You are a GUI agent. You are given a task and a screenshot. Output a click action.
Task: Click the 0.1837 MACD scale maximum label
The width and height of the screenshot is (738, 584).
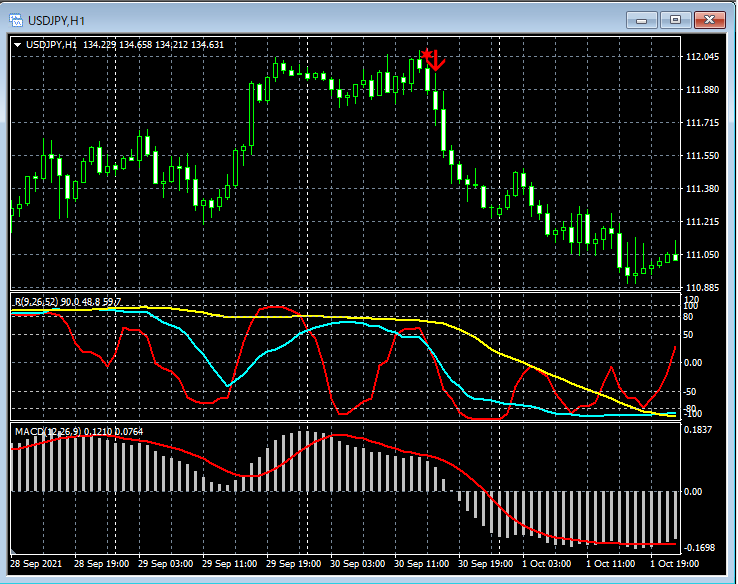pos(698,430)
